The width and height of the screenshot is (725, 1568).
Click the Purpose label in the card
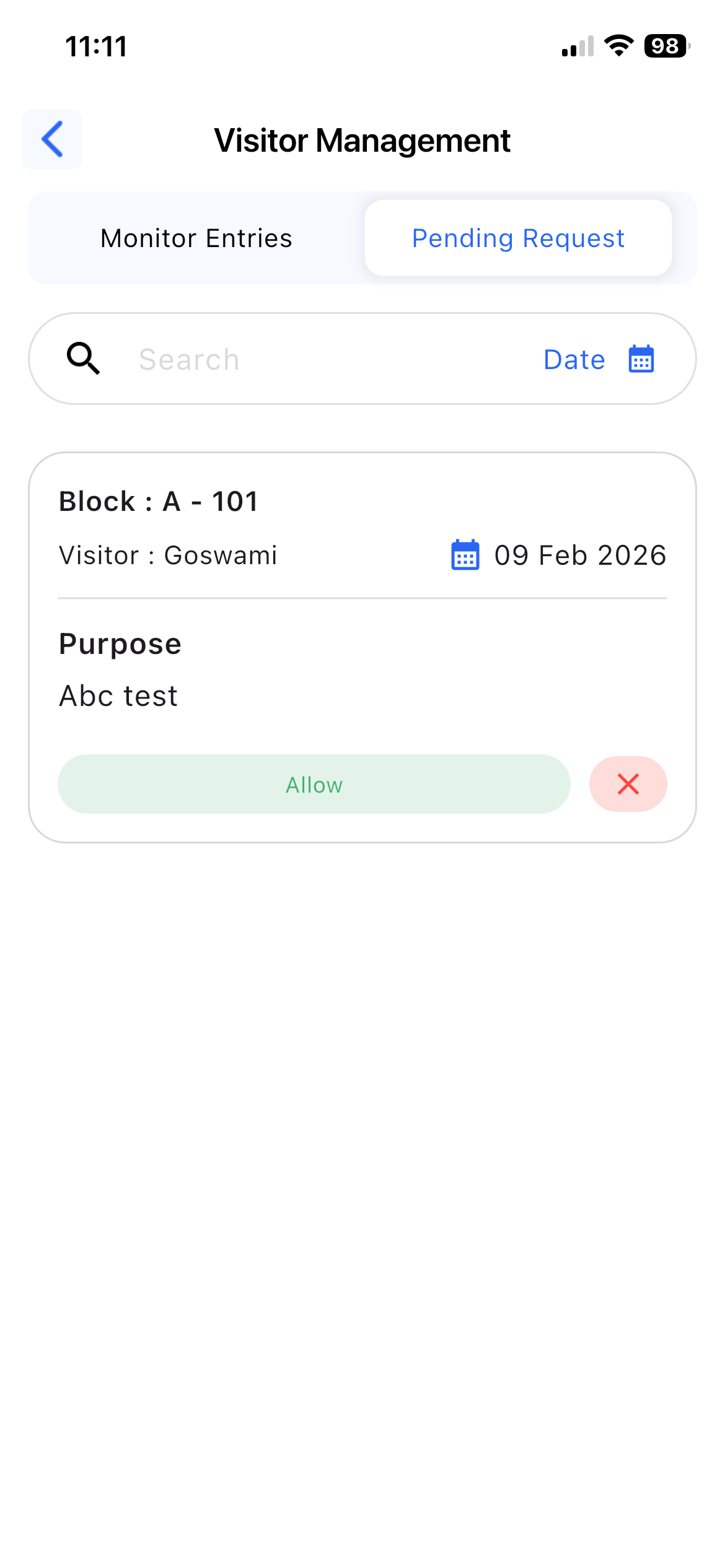(x=120, y=643)
